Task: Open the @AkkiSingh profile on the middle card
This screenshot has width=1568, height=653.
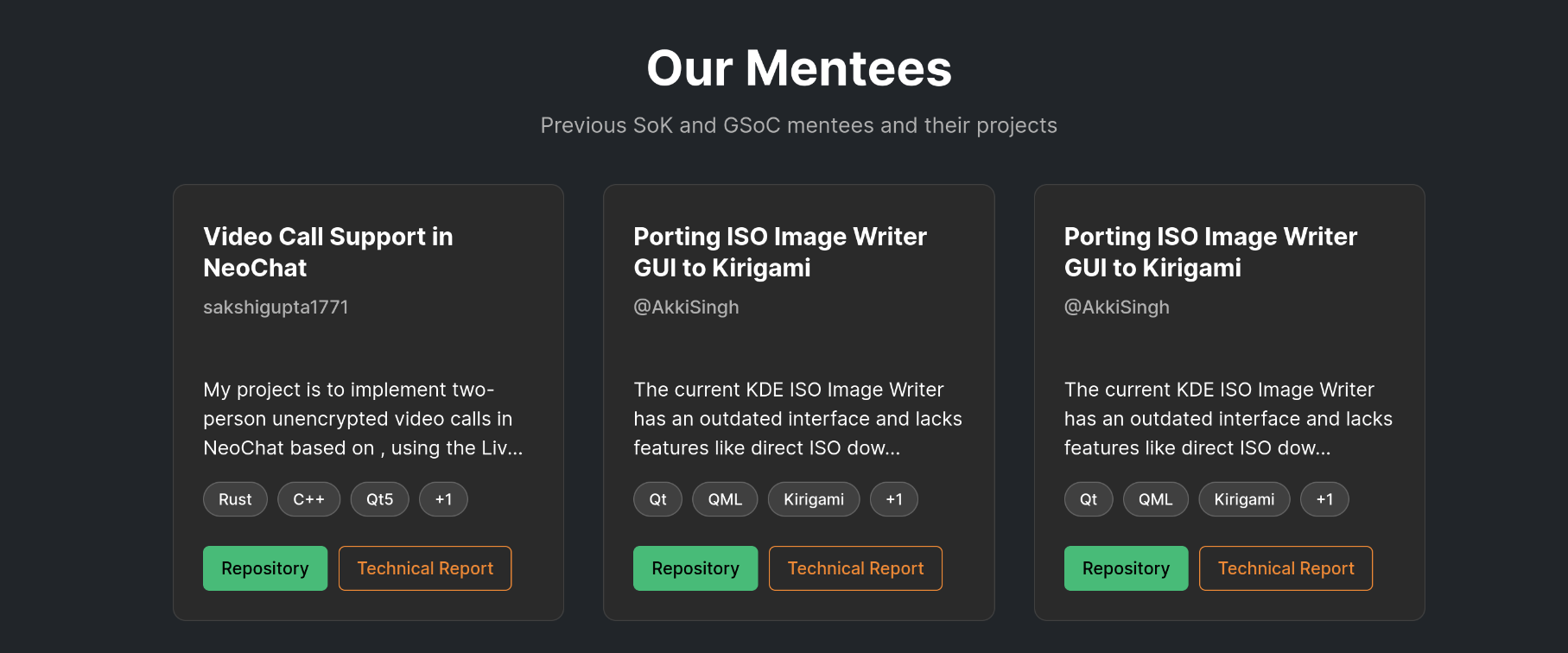Action: pos(686,307)
